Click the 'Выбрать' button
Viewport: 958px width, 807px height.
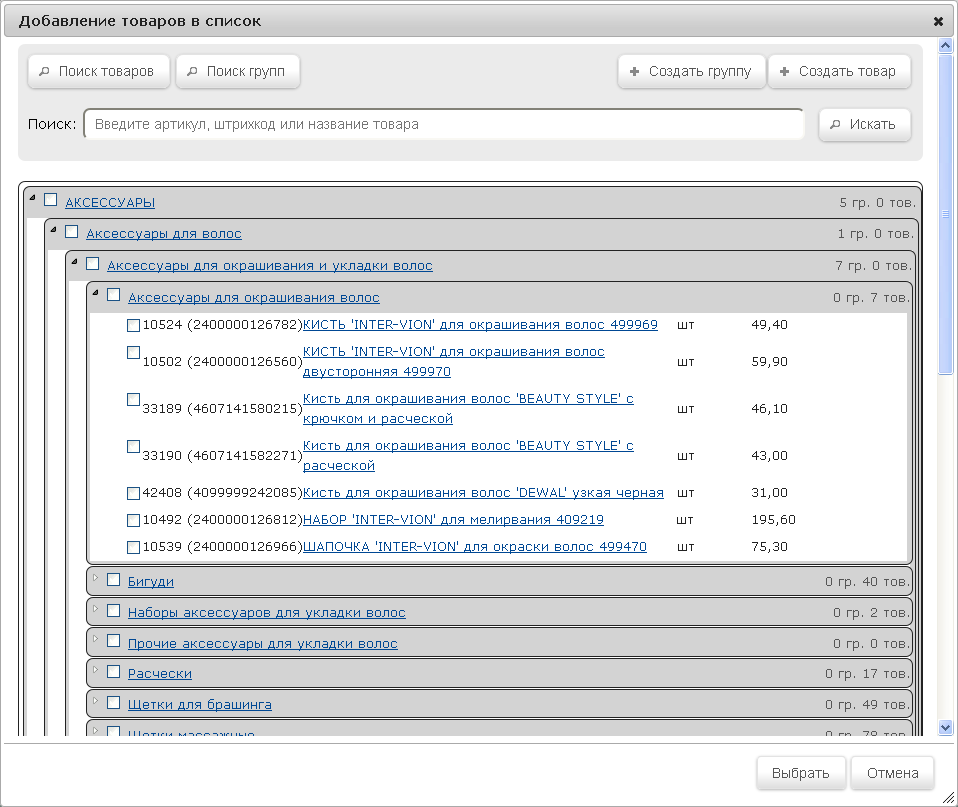tap(801, 773)
